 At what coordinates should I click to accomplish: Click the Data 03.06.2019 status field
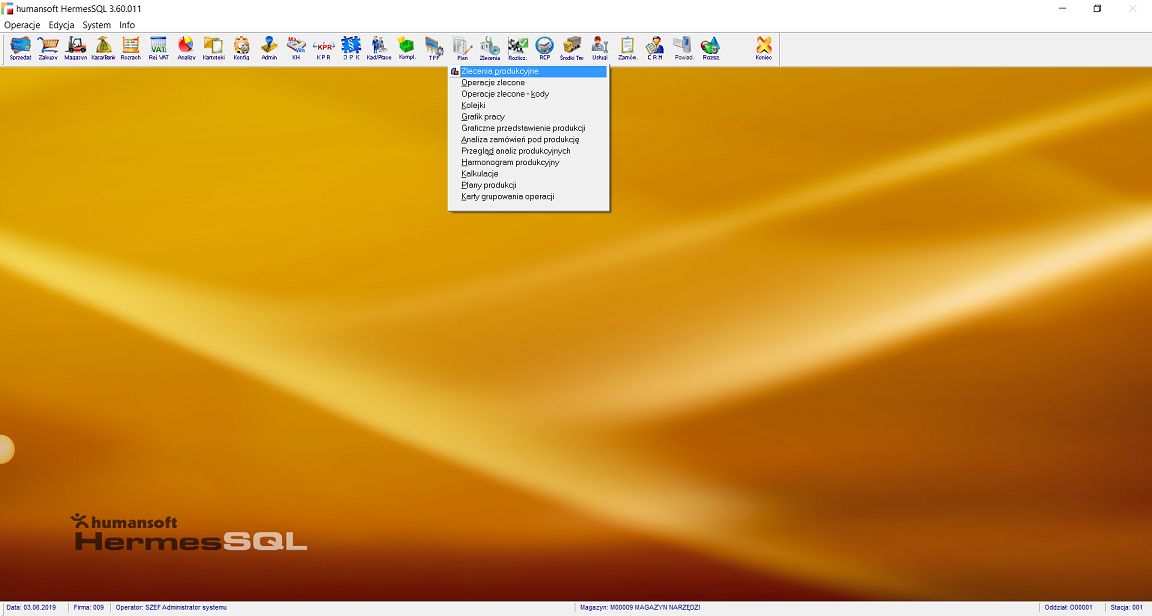(x=32, y=608)
